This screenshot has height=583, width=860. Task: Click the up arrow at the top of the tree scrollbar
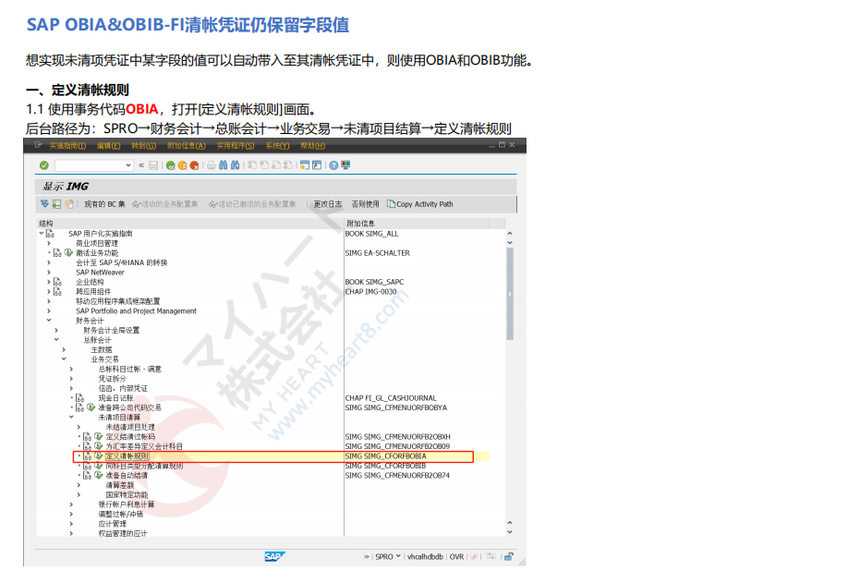coord(510,234)
